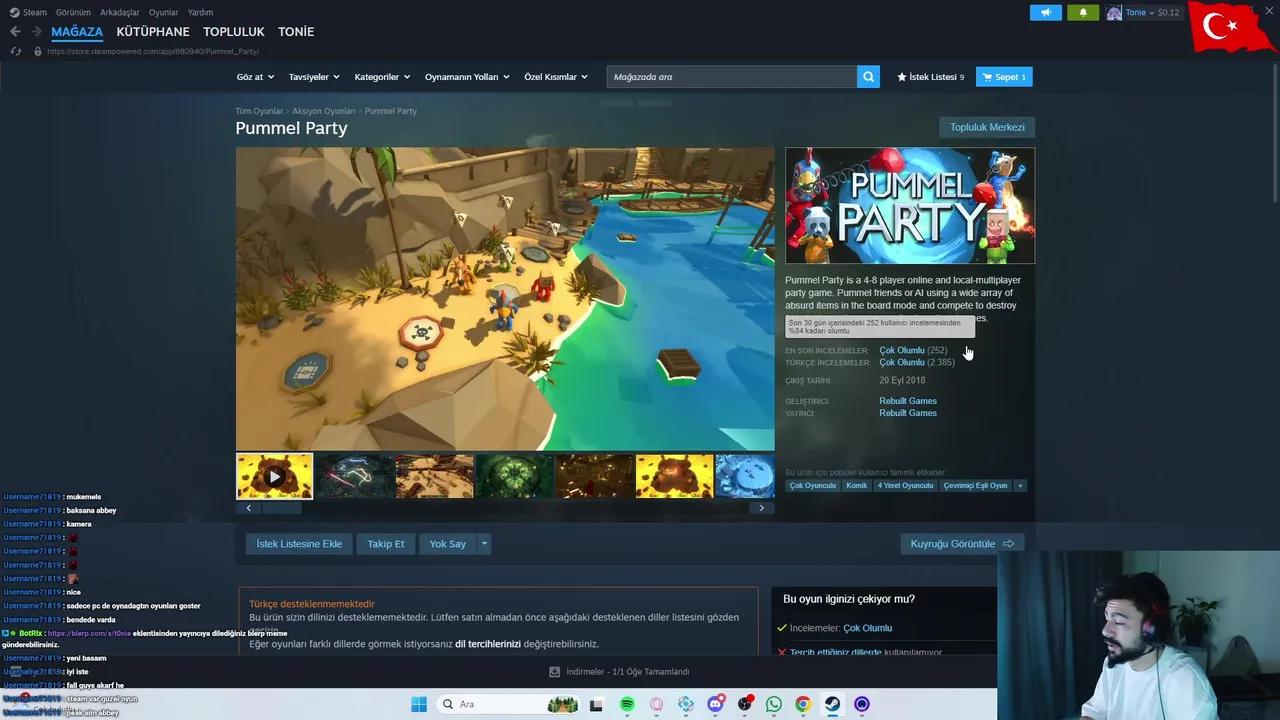The height and width of the screenshot is (720, 1280).
Task: Play the trailer video thumbnail
Action: [x=274, y=477]
